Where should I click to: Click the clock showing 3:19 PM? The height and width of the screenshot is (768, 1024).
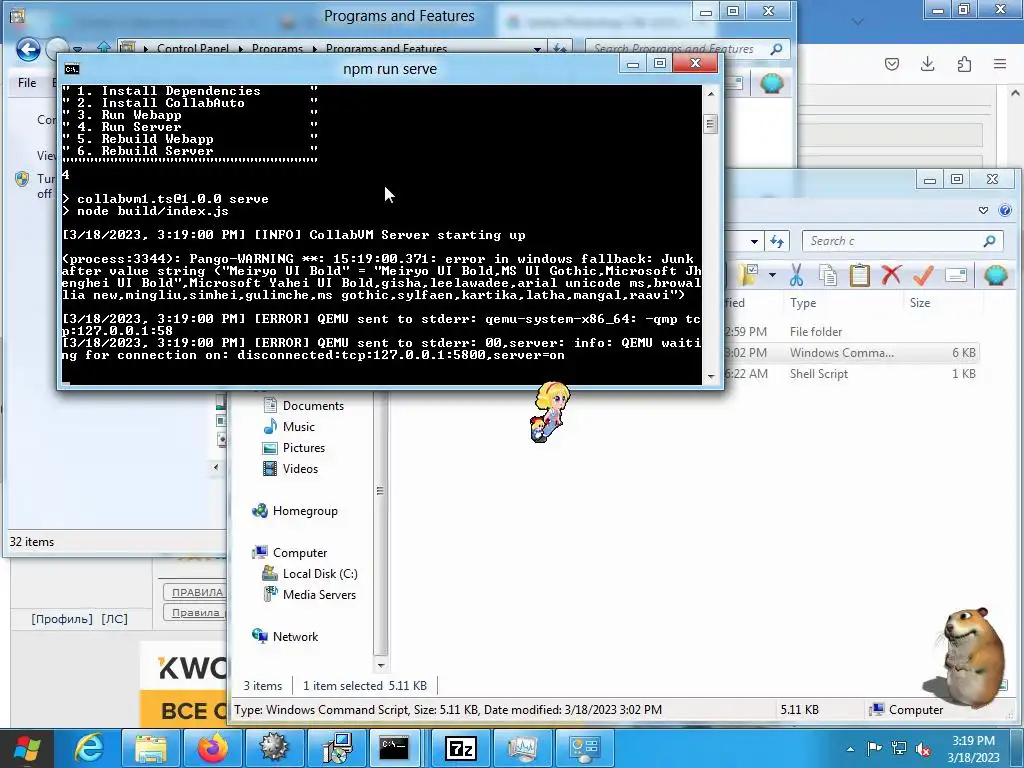[973, 741]
